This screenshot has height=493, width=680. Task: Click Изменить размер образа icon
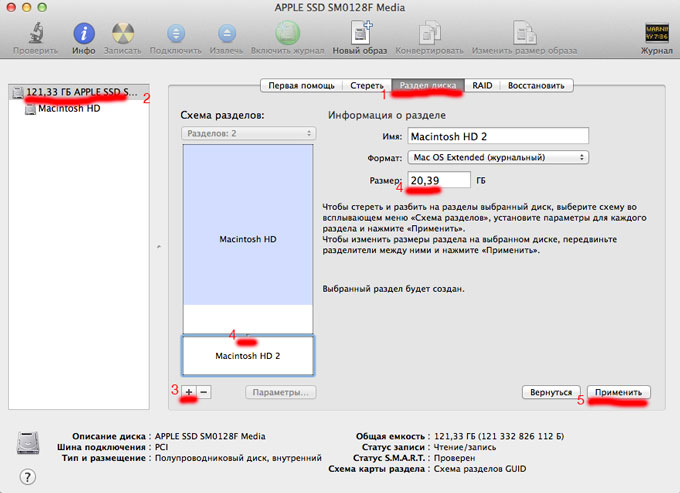(x=525, y=33)
